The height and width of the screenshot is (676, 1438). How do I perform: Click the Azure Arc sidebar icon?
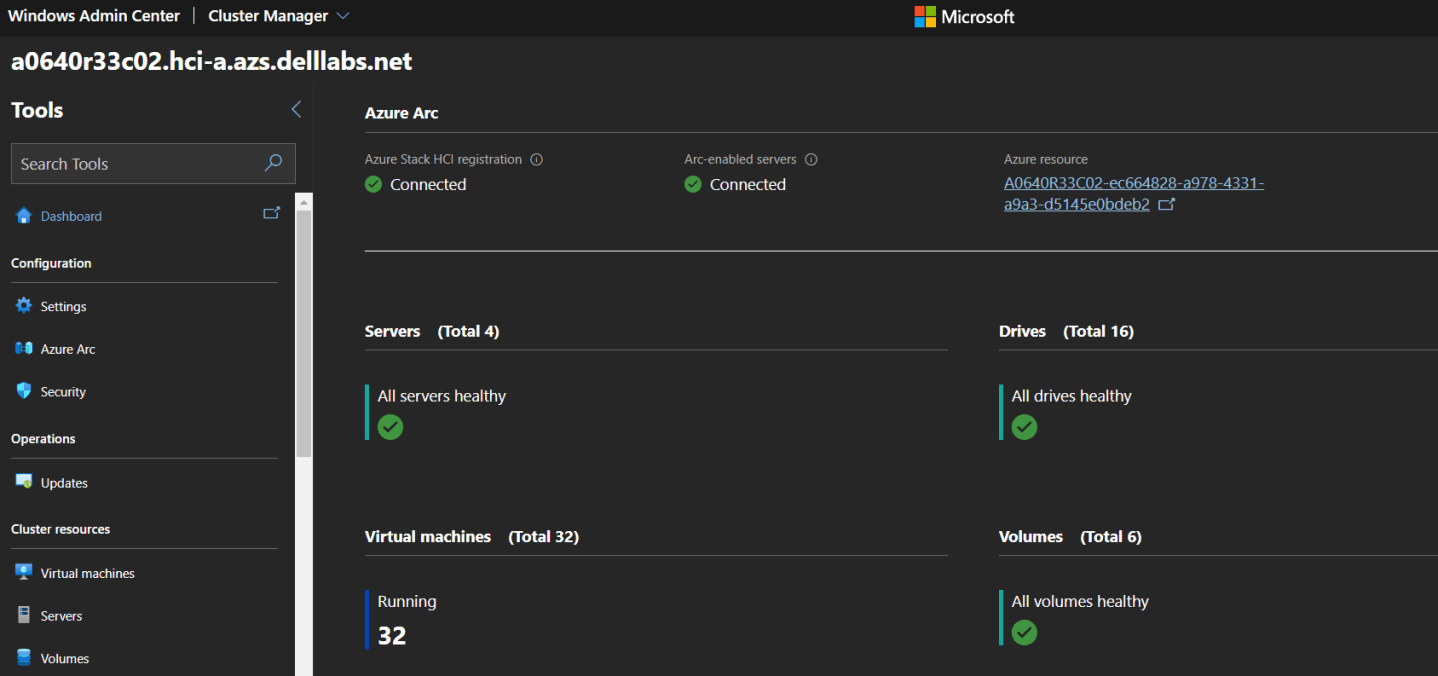[x=24, y=349]
